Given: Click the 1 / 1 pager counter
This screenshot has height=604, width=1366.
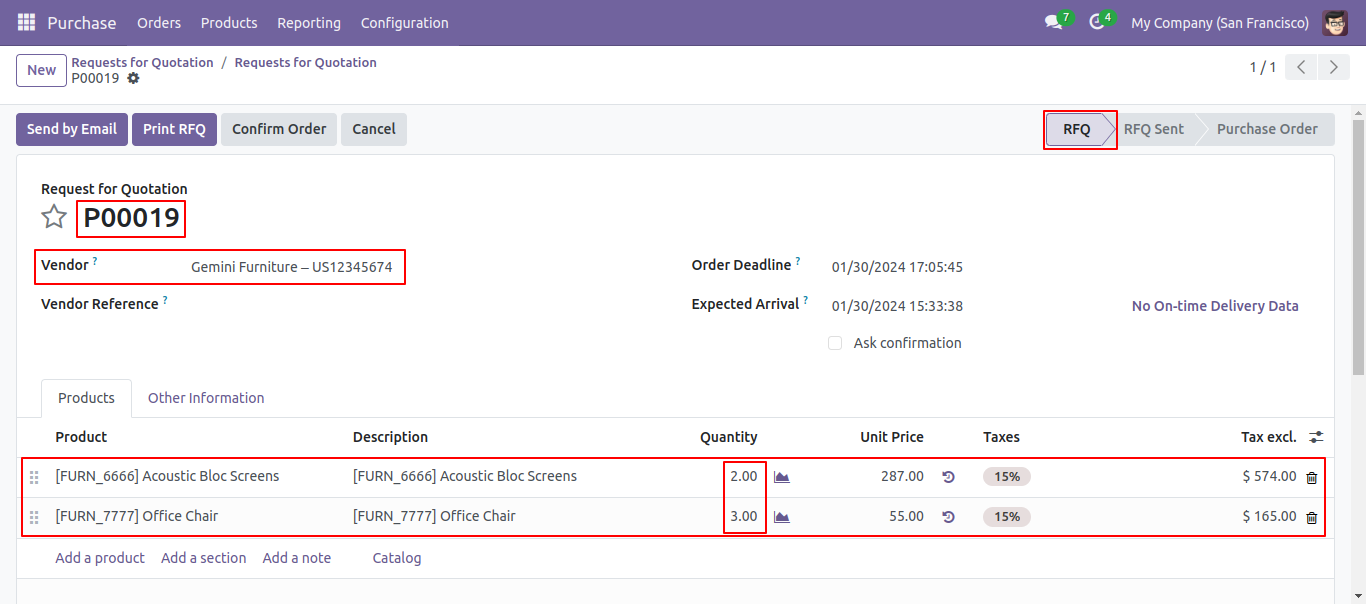Looking at the screenshot, I should [1263, 67].
